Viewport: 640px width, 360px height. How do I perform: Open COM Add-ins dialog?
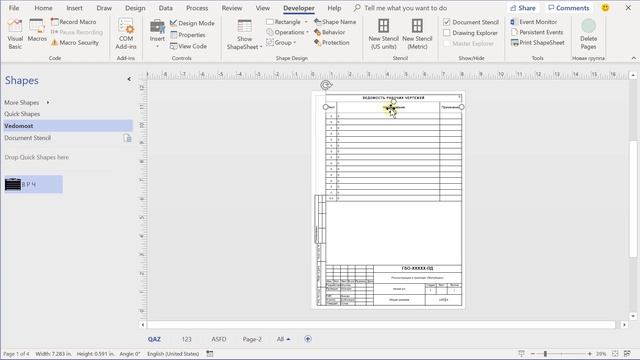[126, 34]
